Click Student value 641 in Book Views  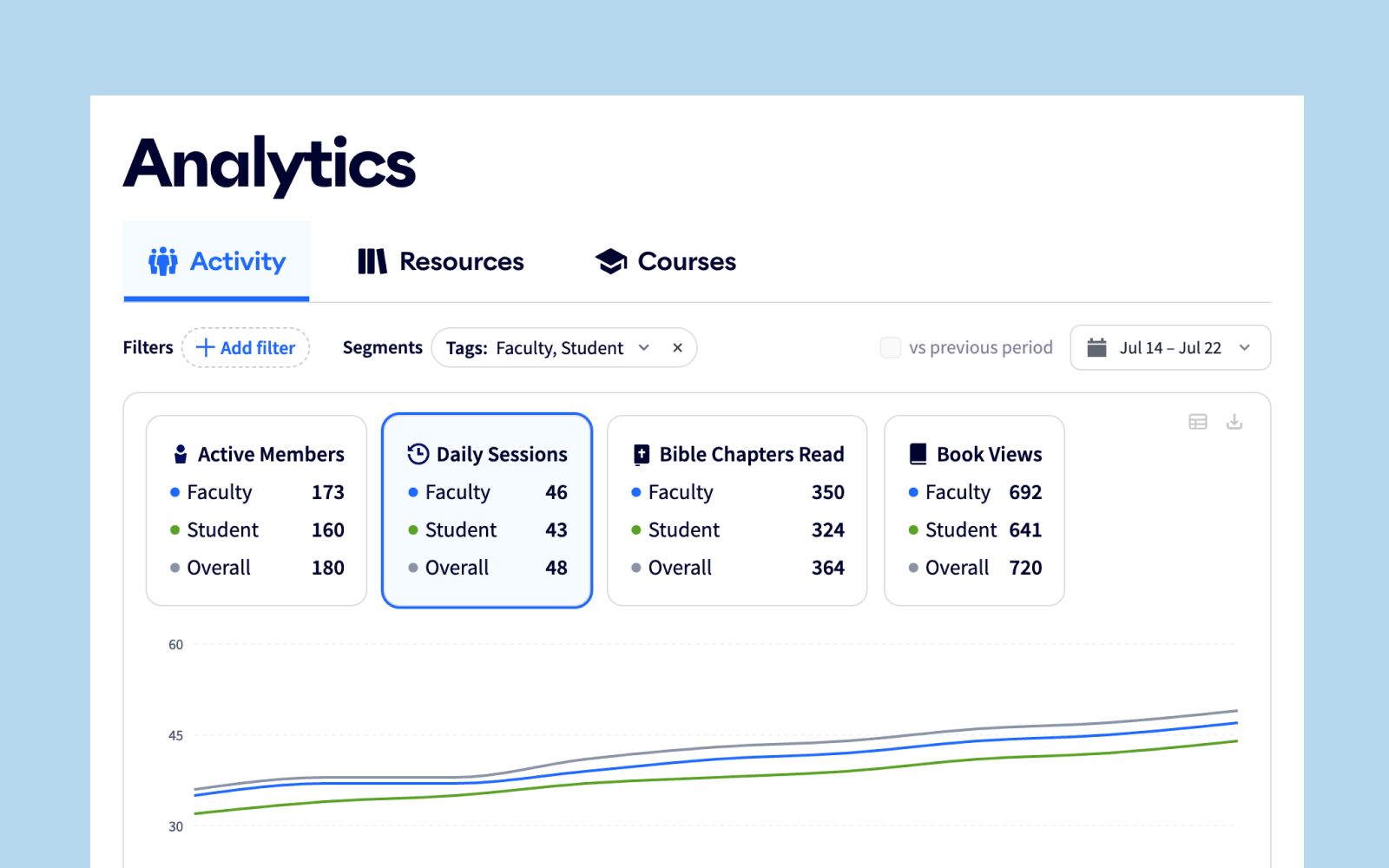(1025, 530)
